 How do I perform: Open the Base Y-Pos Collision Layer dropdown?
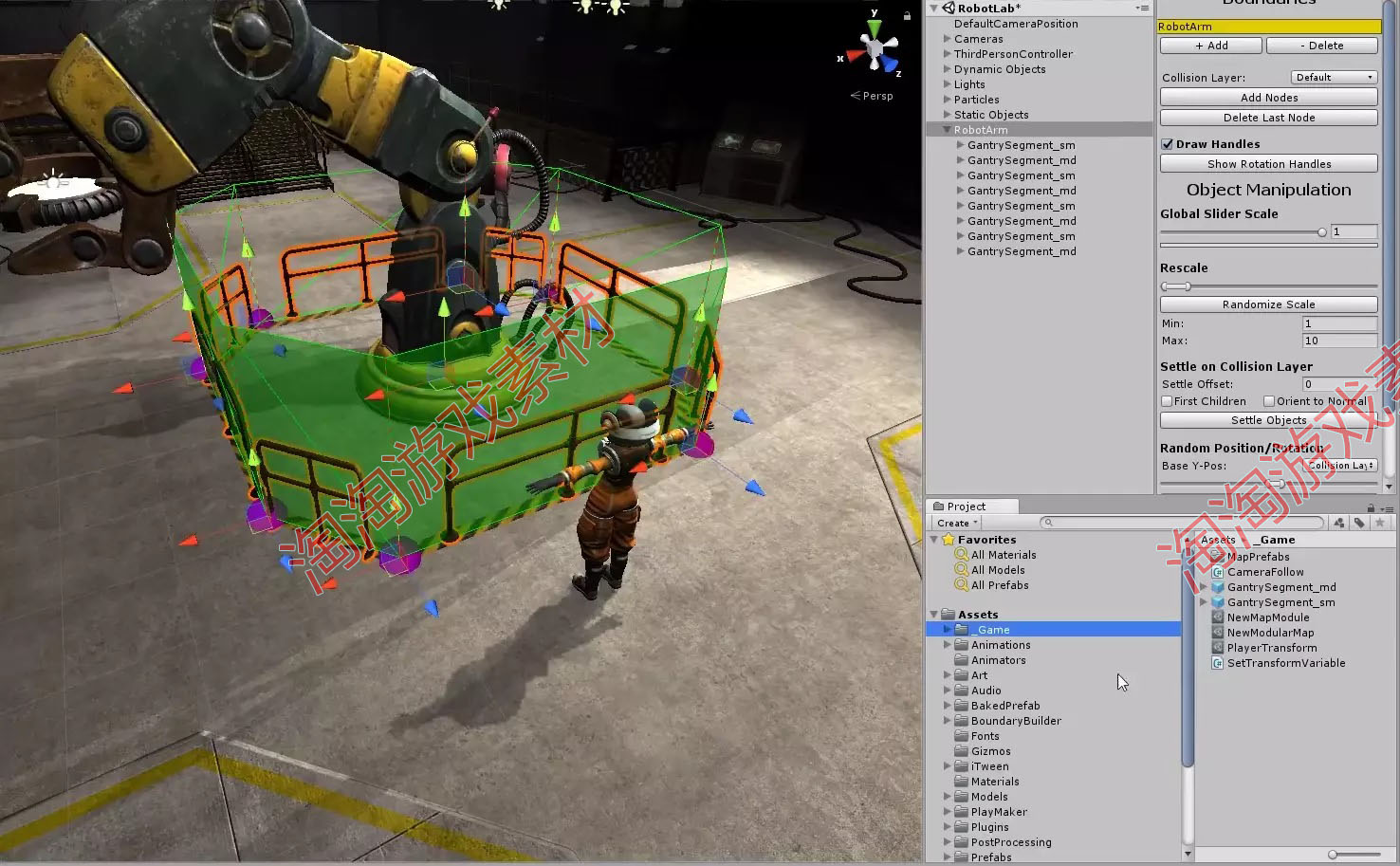tap(1340, 466)
